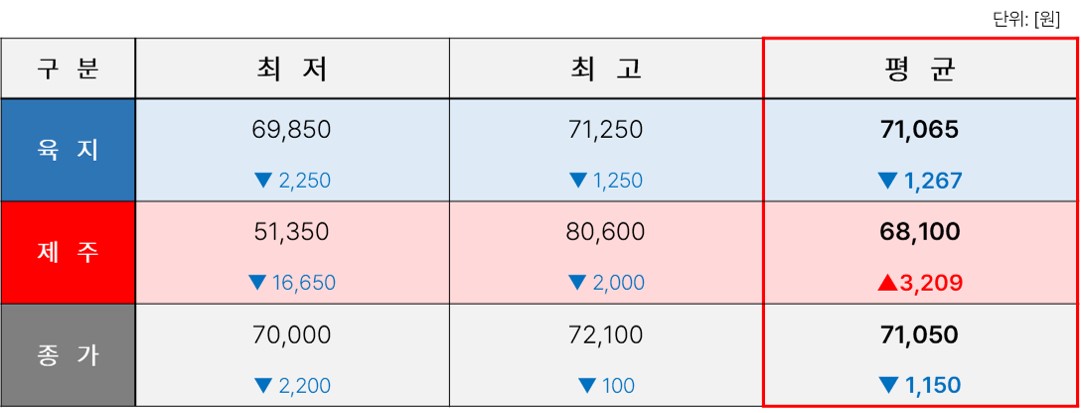Select the 평균 column header
The image size is (1081, 413).
pos(920,68)
